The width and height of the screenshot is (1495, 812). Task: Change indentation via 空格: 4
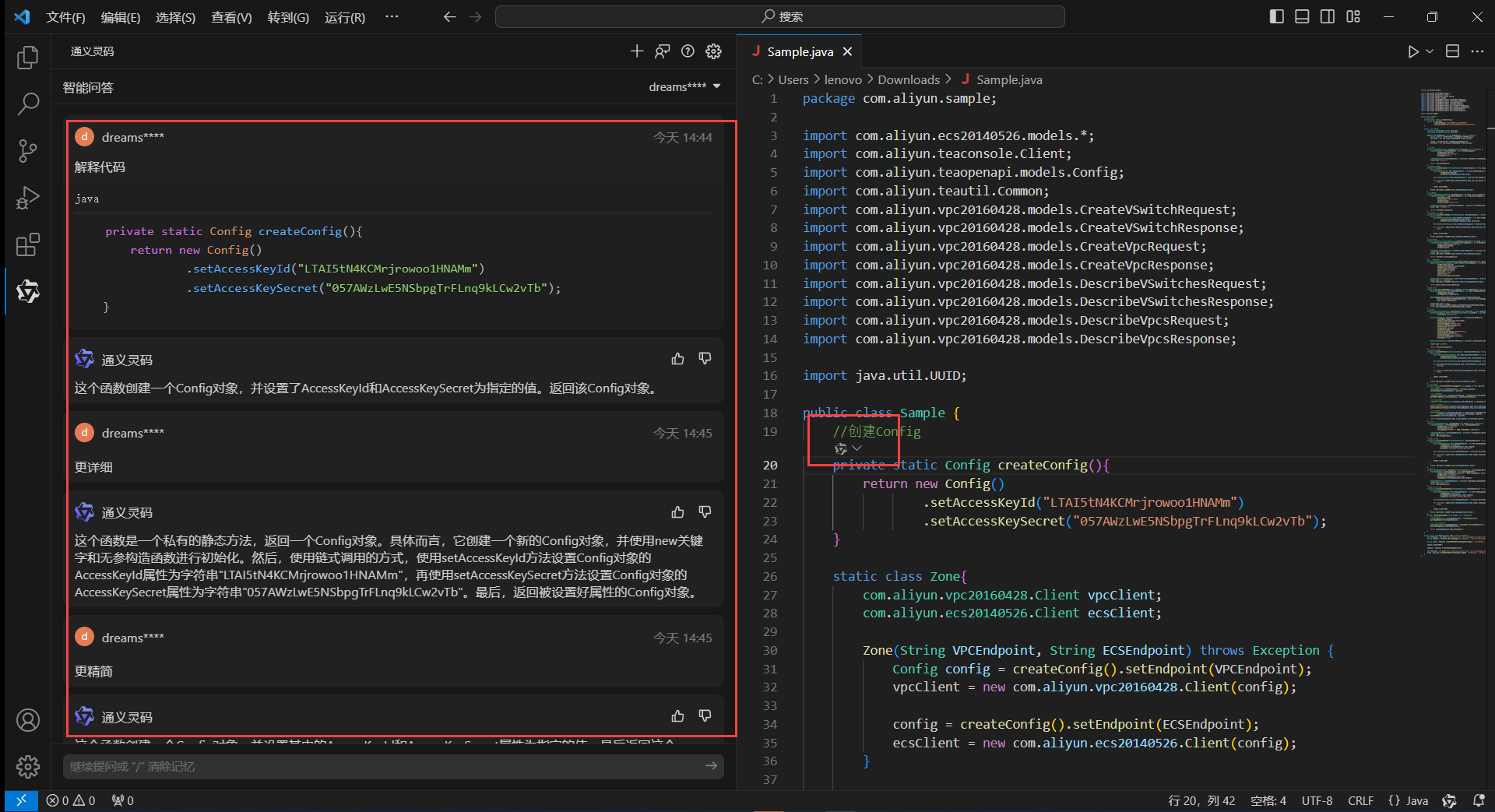pyautogui.click(x=1268, y=800)
